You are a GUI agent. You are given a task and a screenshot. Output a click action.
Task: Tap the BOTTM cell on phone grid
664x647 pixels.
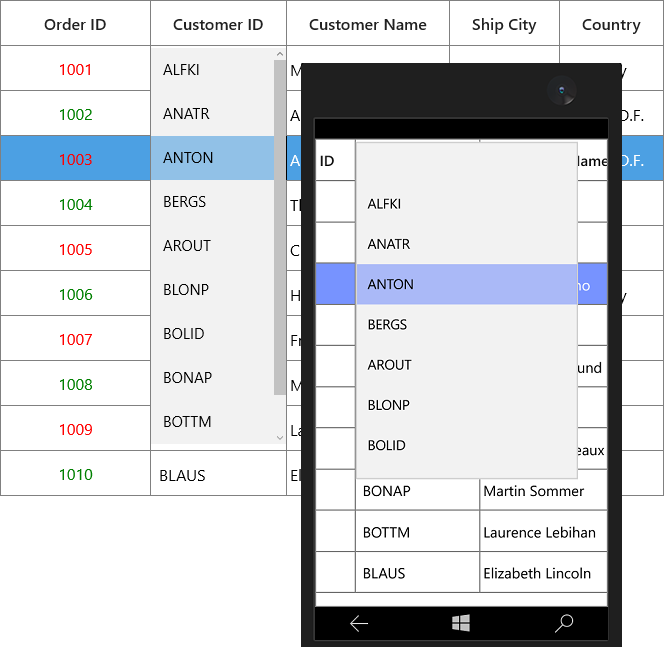click(418, 531)
